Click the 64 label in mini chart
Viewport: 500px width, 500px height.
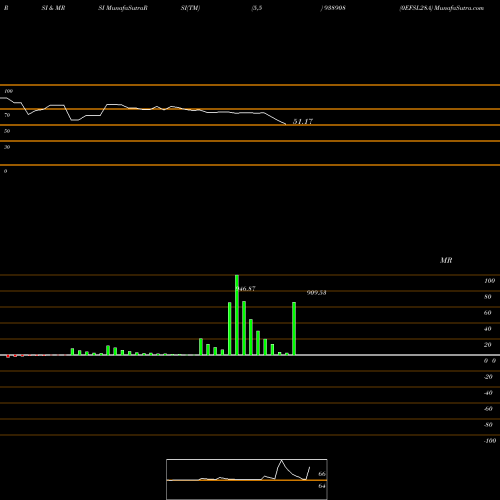point(322,486)
